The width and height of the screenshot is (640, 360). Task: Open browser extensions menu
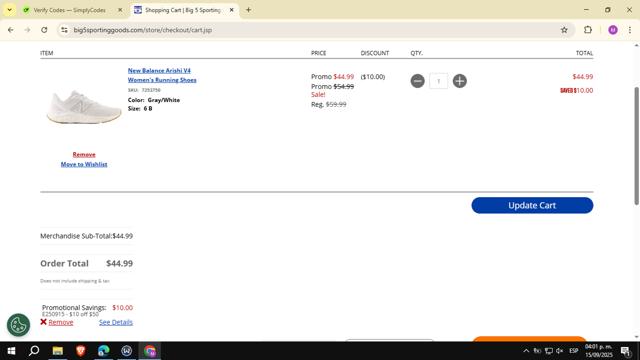click(x=588, y=30)
